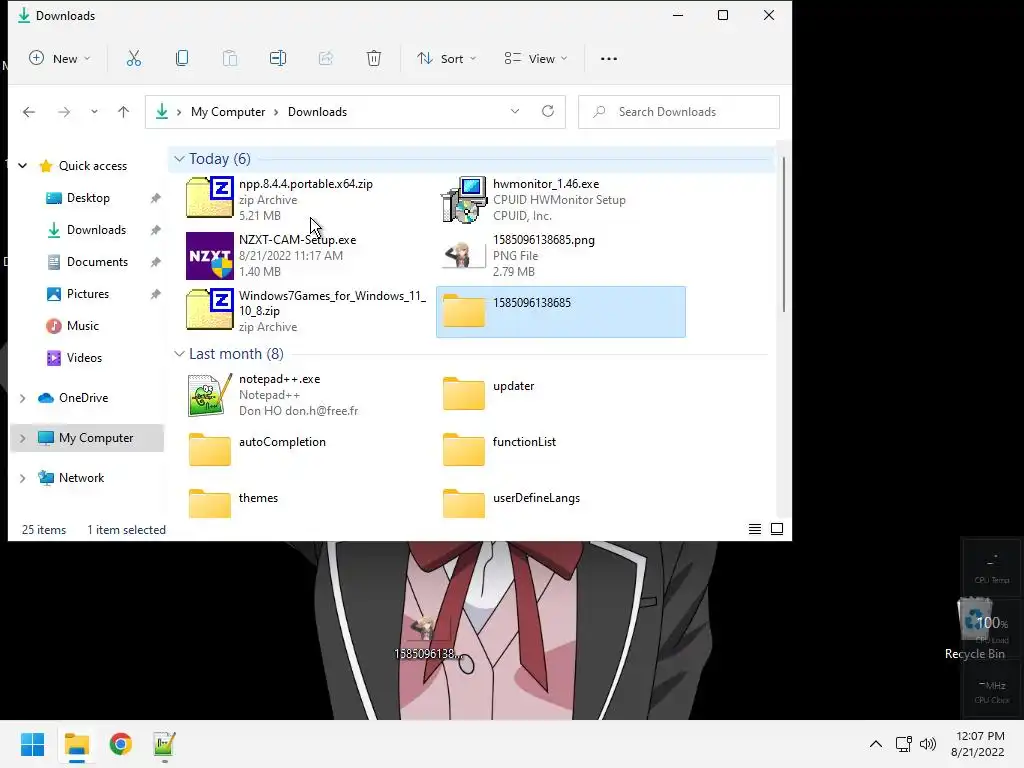1024x768 pixels.
Task: Click the Cut scissors icon
Action: click(x=134, y=59)
